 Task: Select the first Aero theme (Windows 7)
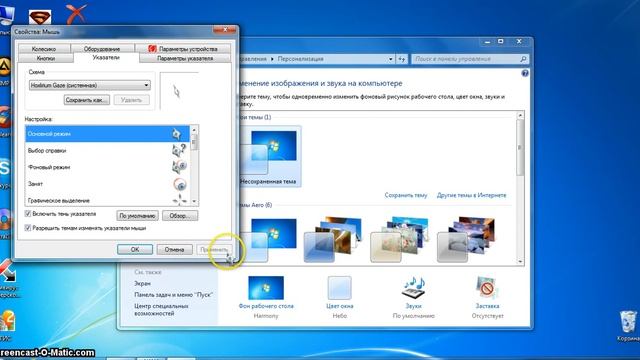(x=270, y=240)
